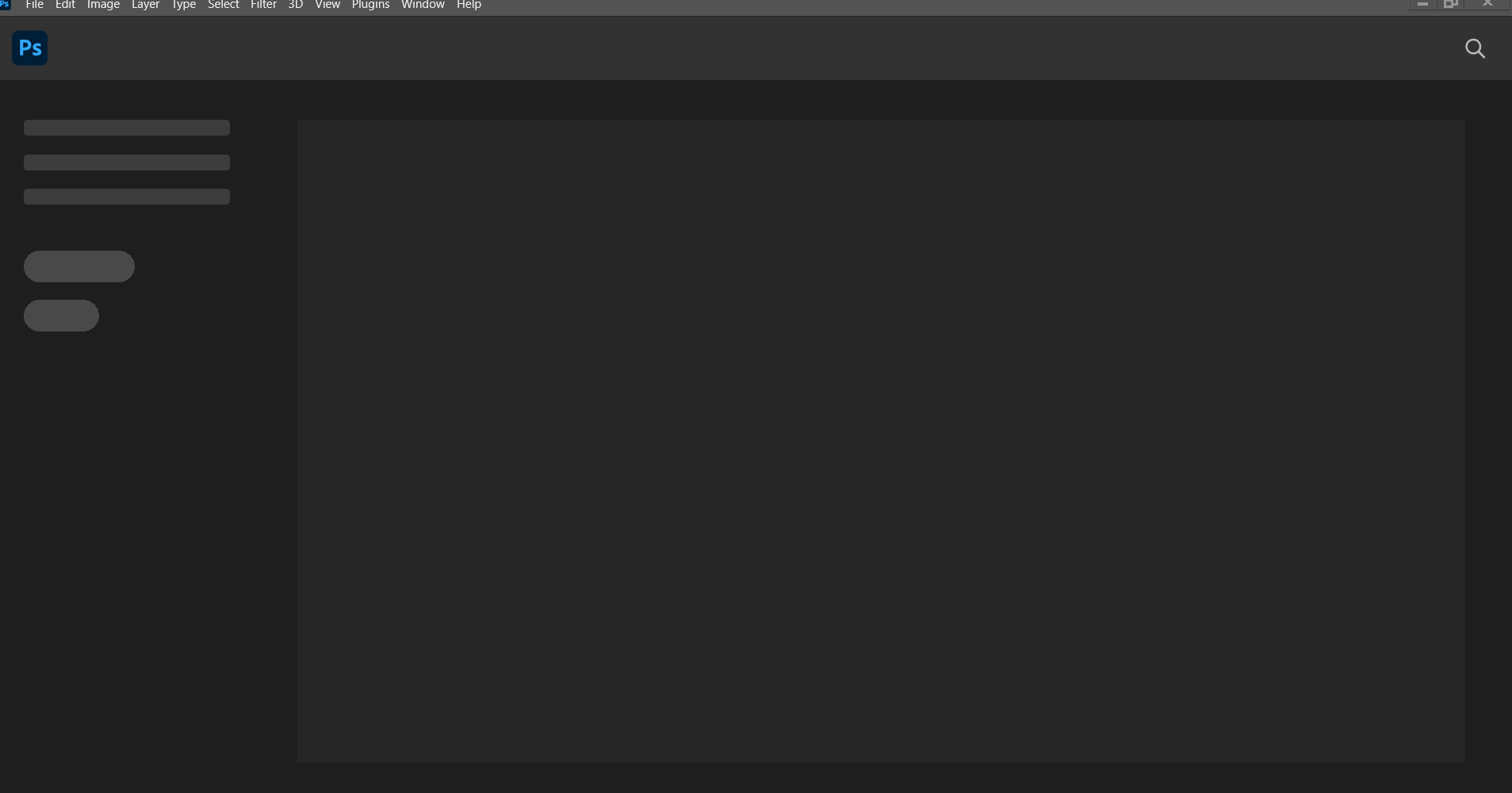Open the View menu
Screen dimensions: 1512x793
point(327,5)
